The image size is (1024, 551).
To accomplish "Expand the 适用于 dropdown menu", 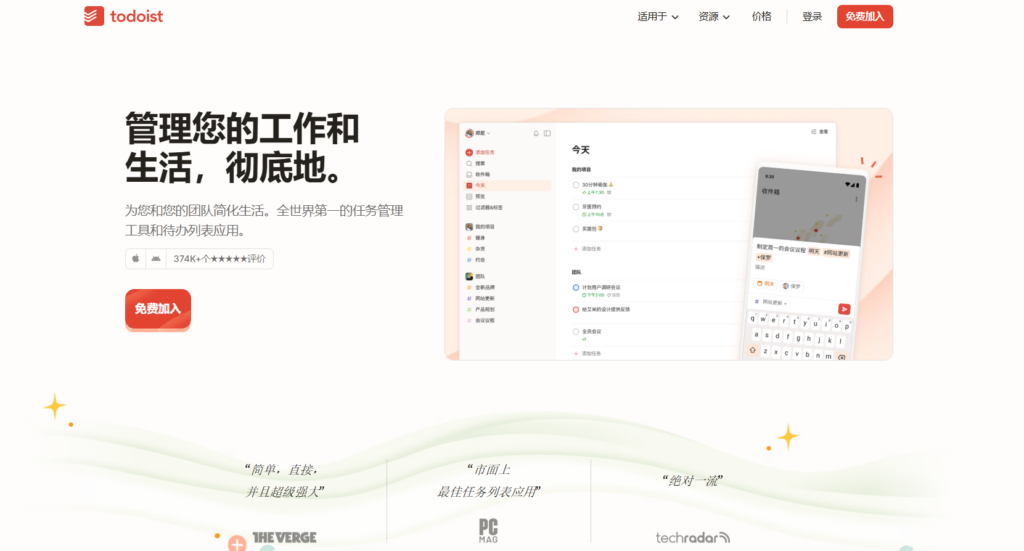I will point(658,16).
